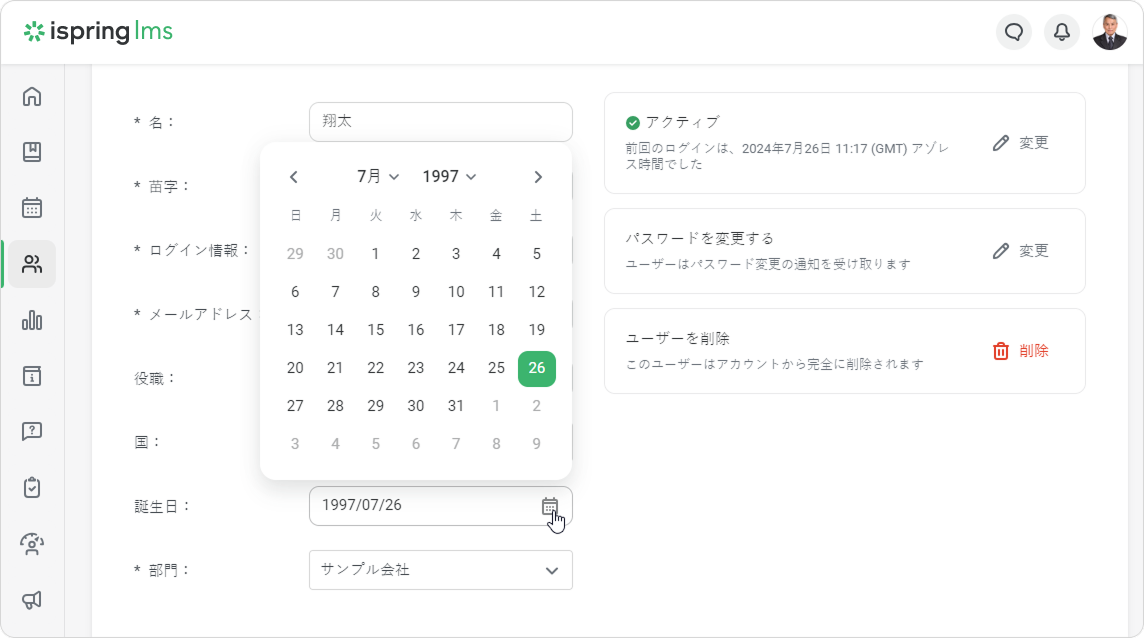1144x638 pixels.
Task: Expand the 1997 year dropdown
Action: 449,177
